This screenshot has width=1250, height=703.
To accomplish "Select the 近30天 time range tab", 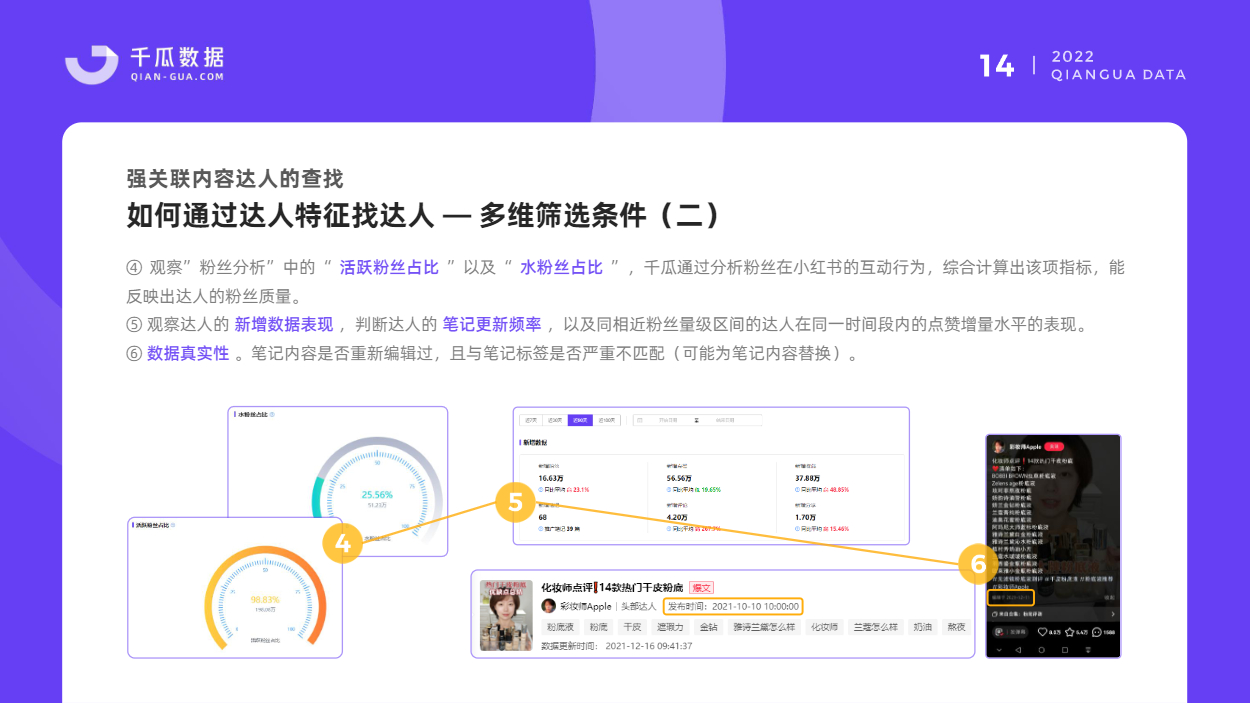I will point(555,420).
